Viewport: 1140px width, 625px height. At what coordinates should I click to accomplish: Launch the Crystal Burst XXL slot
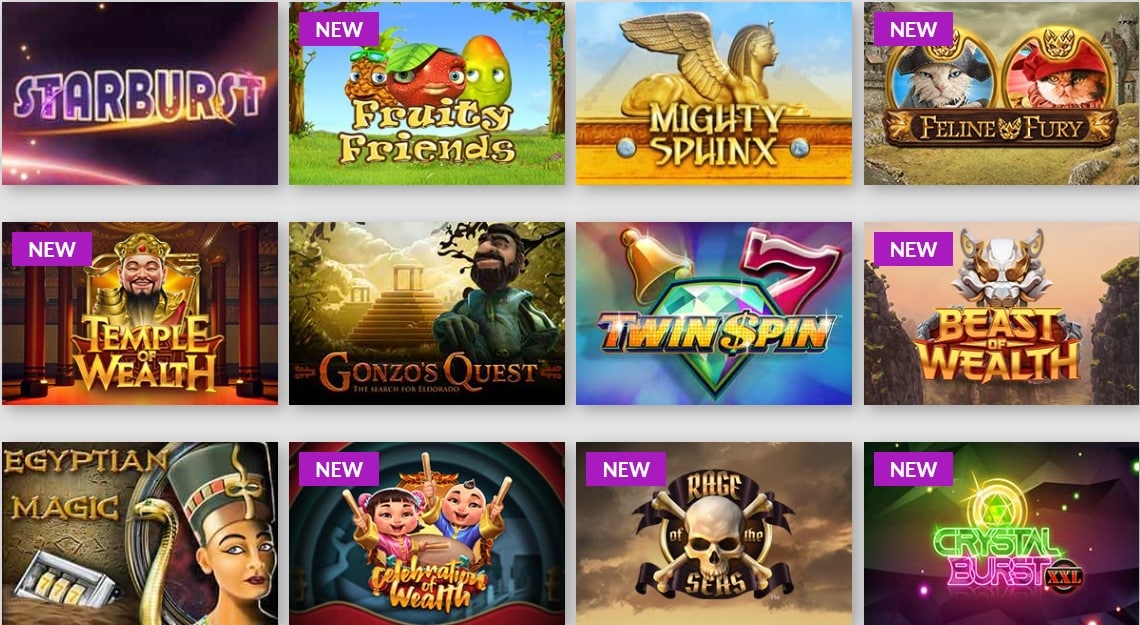[1002, 533]
